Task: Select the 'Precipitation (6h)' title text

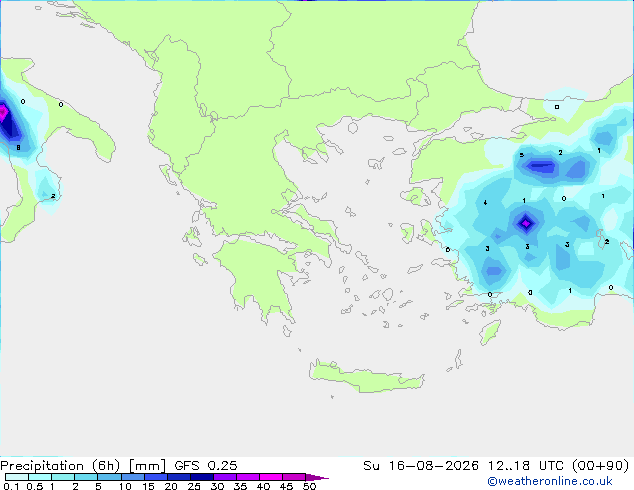Action: (x=60, y=466)
